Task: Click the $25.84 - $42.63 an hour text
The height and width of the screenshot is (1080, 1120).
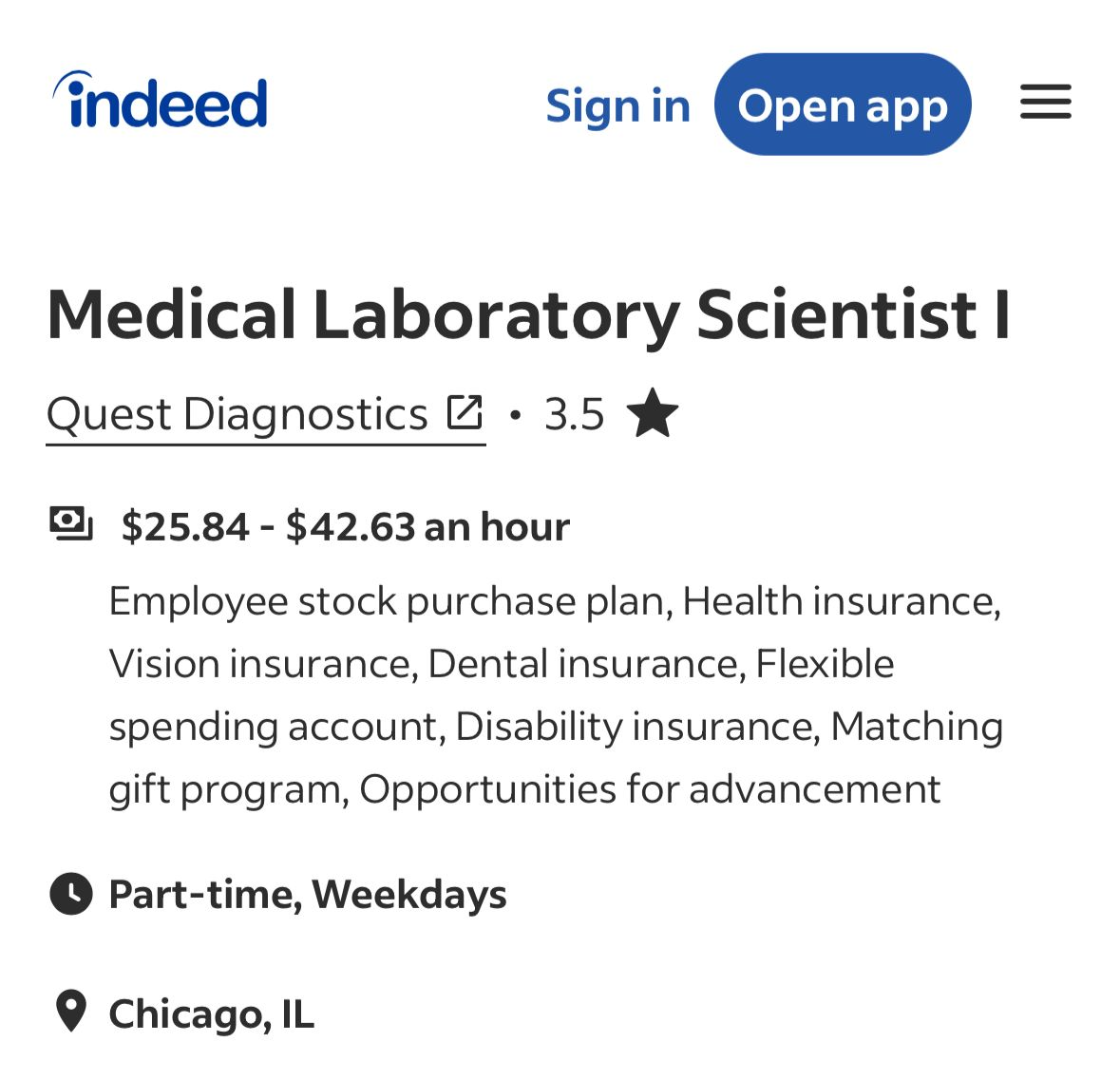Action: (346, 526)
